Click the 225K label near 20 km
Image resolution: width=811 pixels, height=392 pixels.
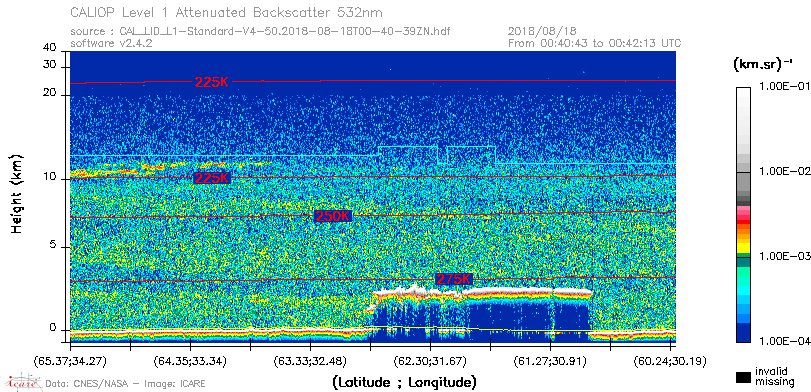[x=212, y=82]
